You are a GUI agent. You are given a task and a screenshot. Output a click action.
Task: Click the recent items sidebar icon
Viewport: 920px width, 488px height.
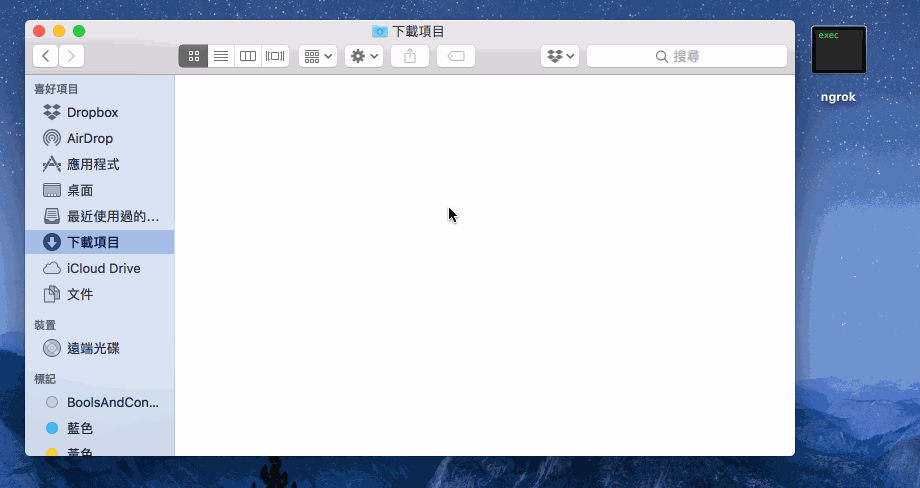[x=52, y=216]
